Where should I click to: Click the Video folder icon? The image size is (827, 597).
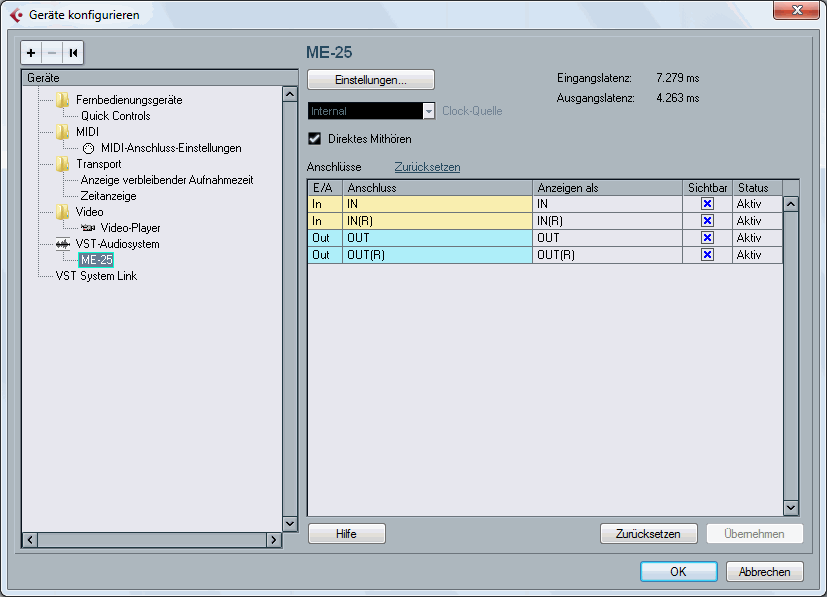(x=63, y=212)
